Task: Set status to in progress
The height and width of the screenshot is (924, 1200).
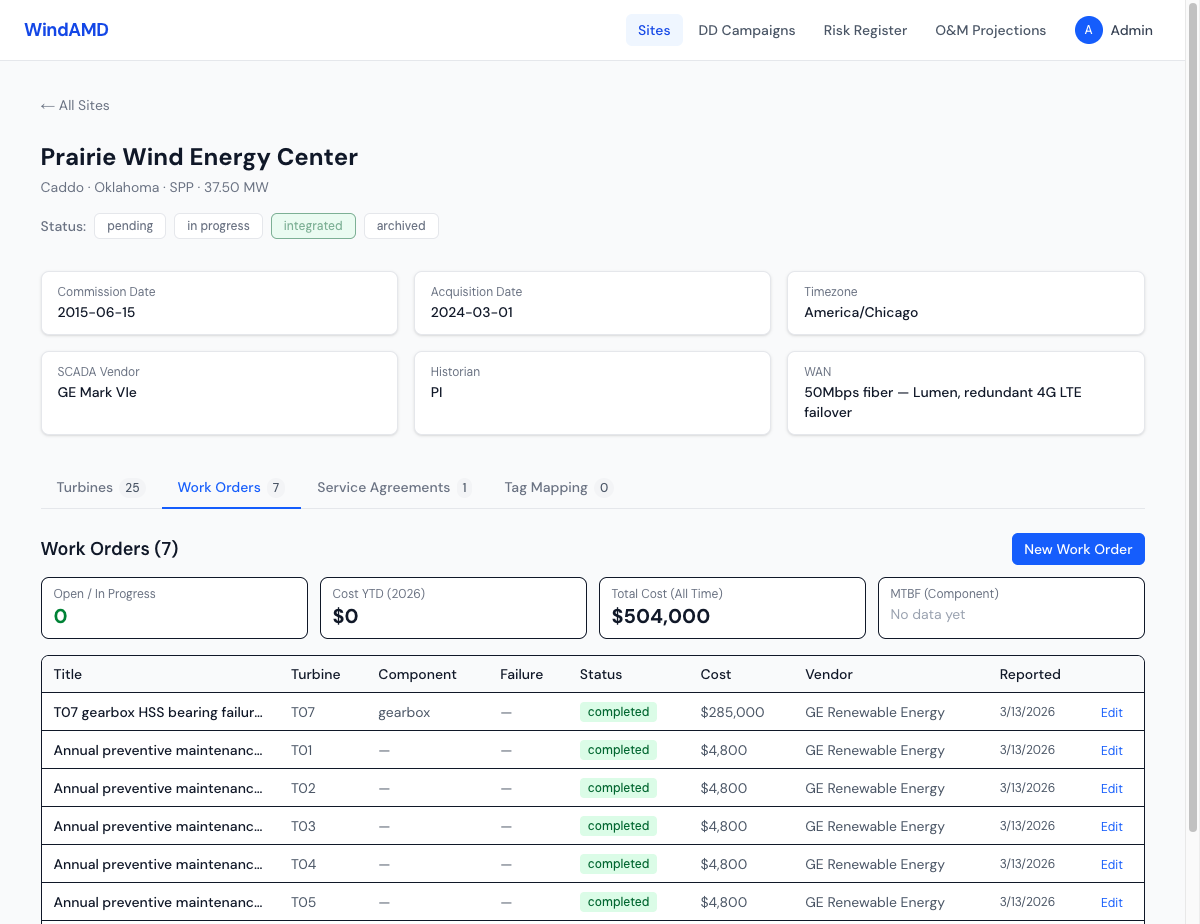Action: [x=218, y=226]
